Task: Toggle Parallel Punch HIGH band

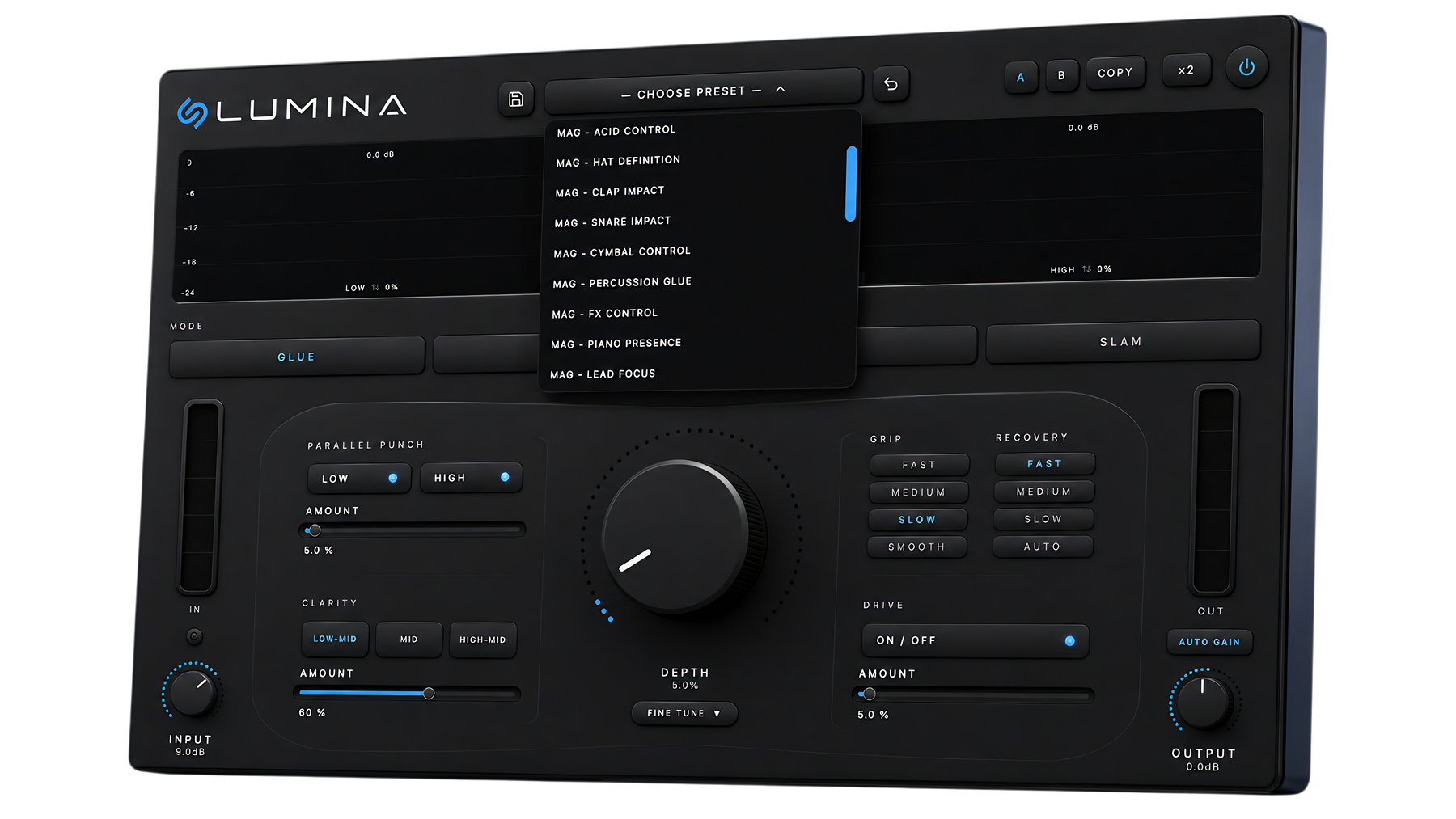Action: (472, 478)
